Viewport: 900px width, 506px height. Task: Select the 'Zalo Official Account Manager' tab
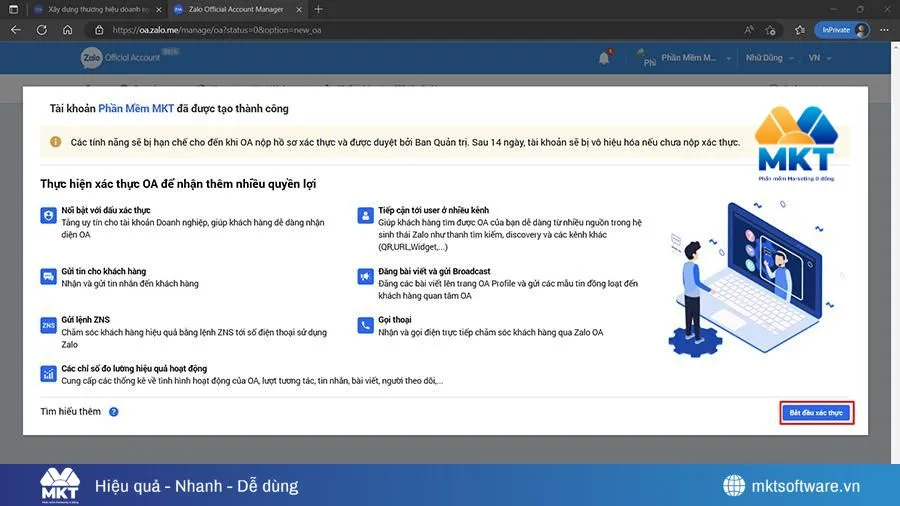[x=230, y=9]
